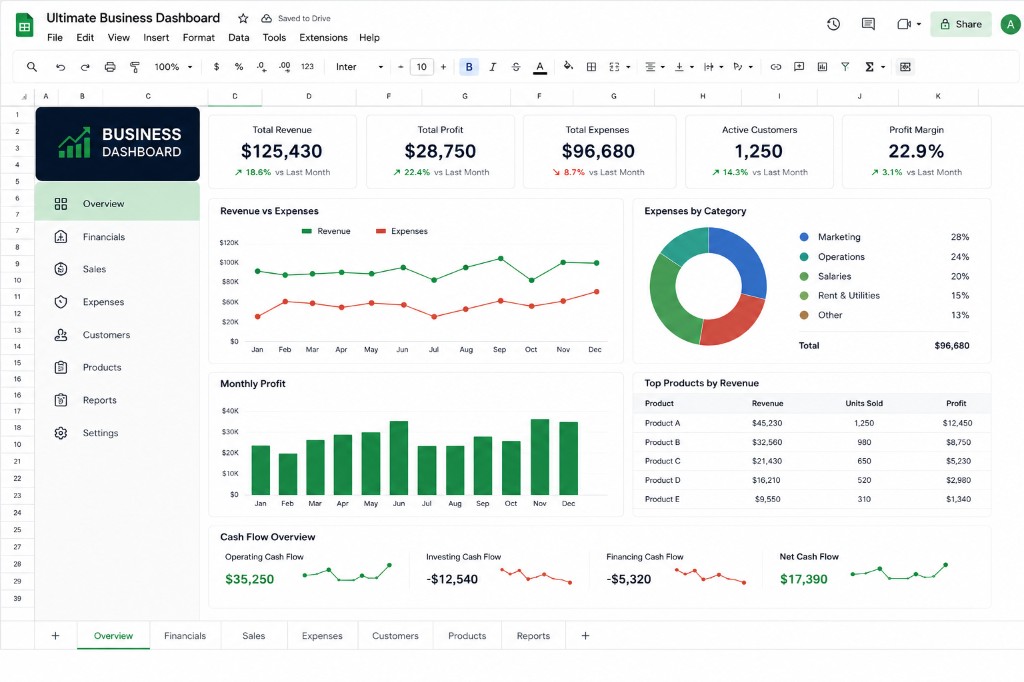
Task: Open the zoom 100% dropdown
Action: (174, 67)
